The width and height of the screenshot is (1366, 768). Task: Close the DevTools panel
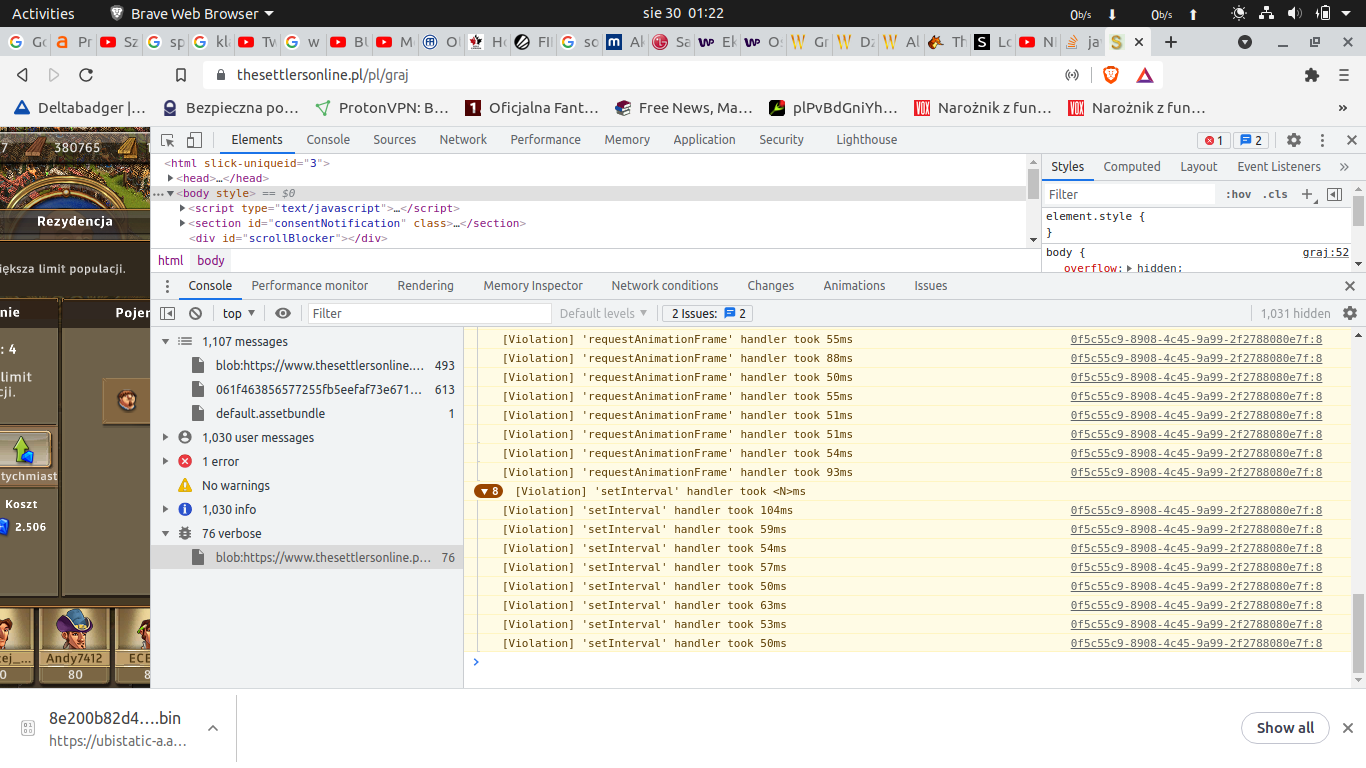point(1351,140)
